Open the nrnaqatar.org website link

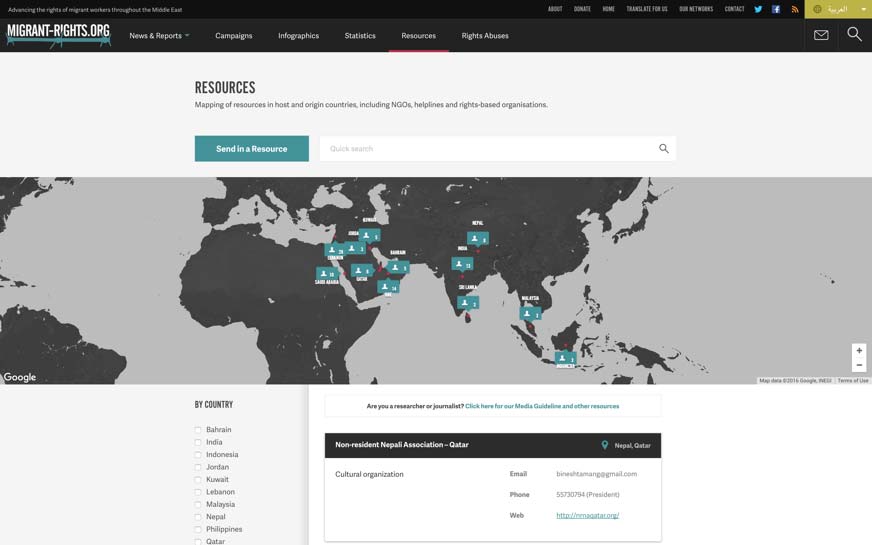point(587,516)
